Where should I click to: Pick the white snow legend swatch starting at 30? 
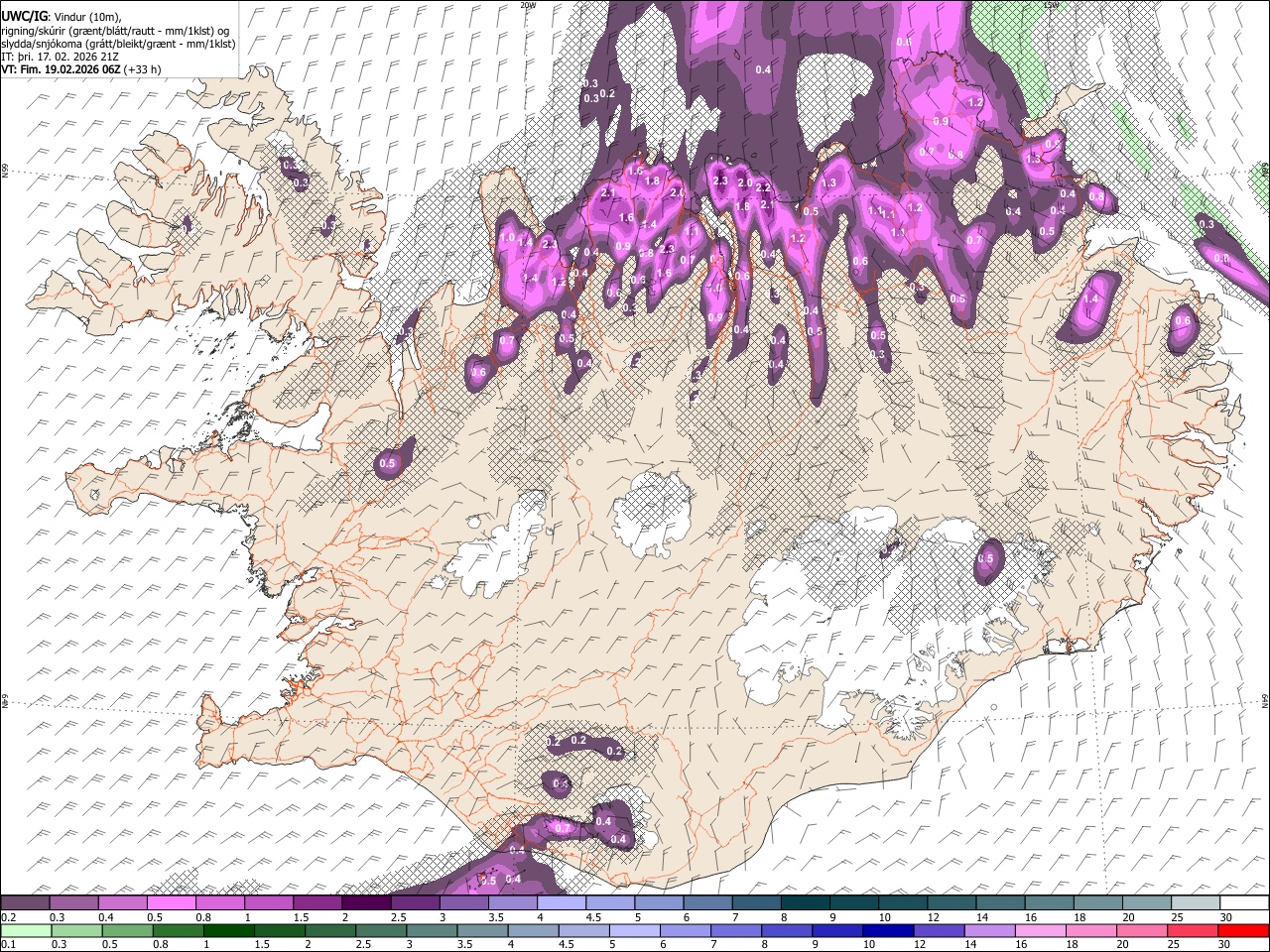[1244, 903]
